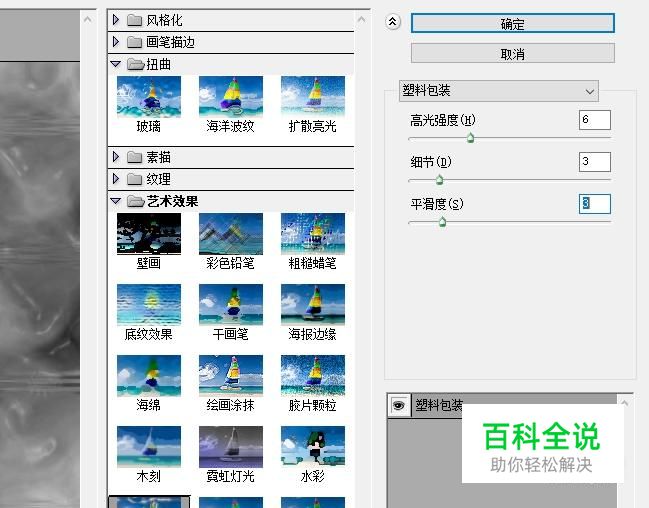
Task: Click the 艺术效果 open folder icon
Action: pyautogui.click(x=135, y=201)
